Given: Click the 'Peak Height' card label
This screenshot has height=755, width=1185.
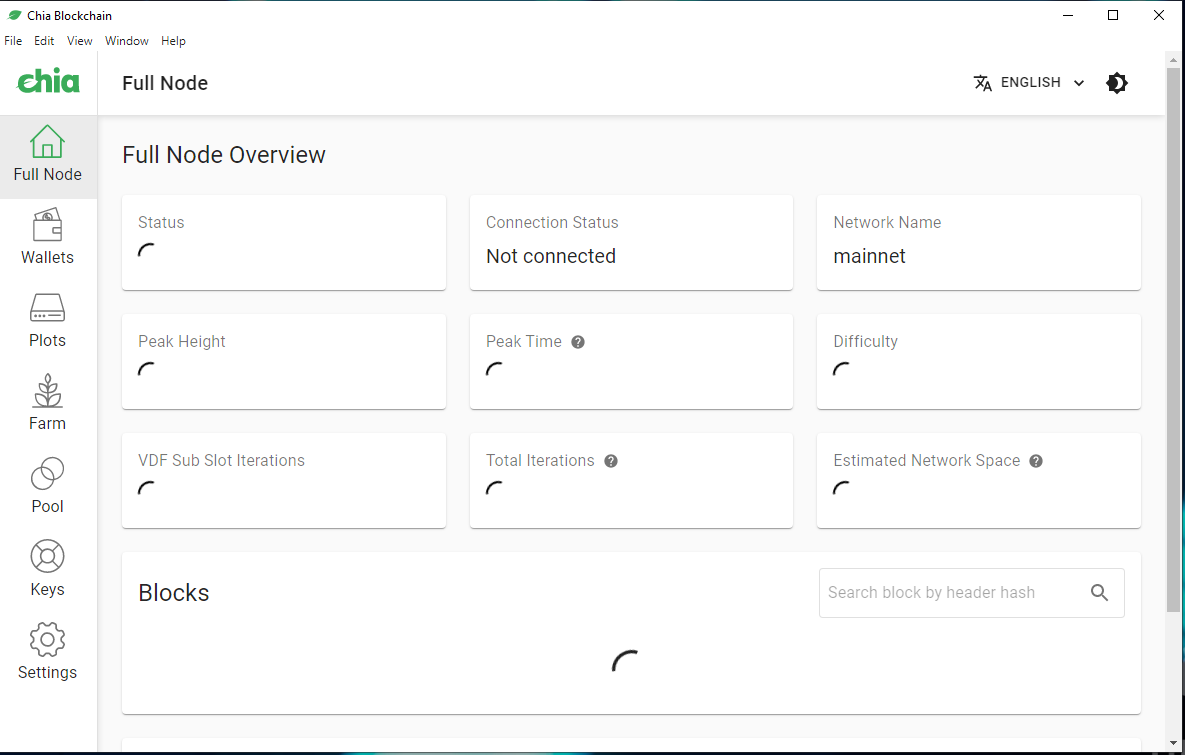Looking at the screenshot, I should click(x=181, y=342).
